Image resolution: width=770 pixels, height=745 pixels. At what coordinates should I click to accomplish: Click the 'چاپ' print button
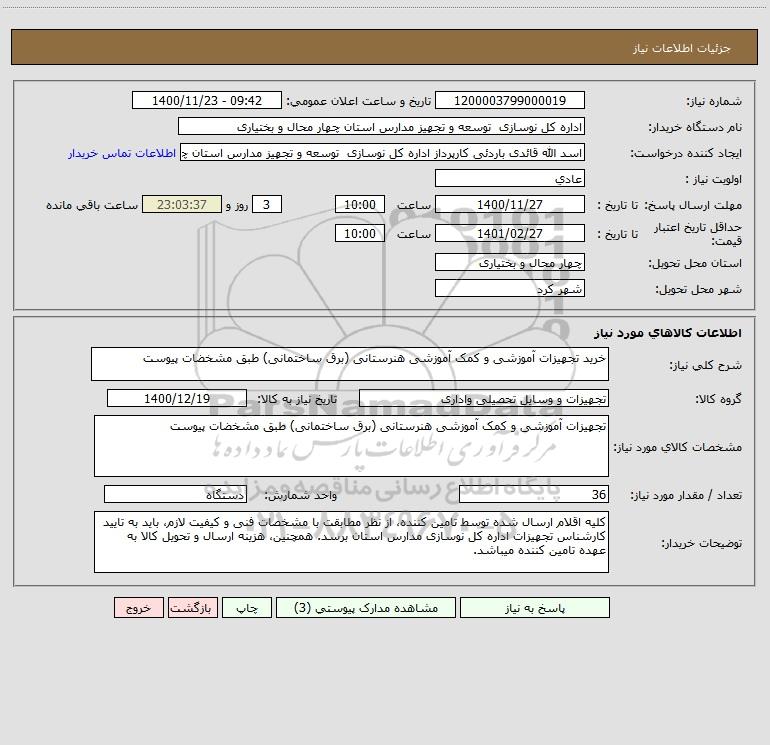247,608
